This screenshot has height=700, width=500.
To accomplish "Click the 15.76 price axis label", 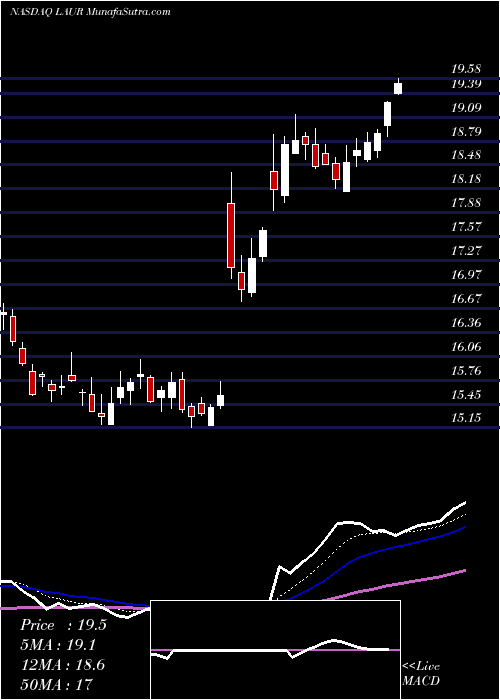I will 465,371.
